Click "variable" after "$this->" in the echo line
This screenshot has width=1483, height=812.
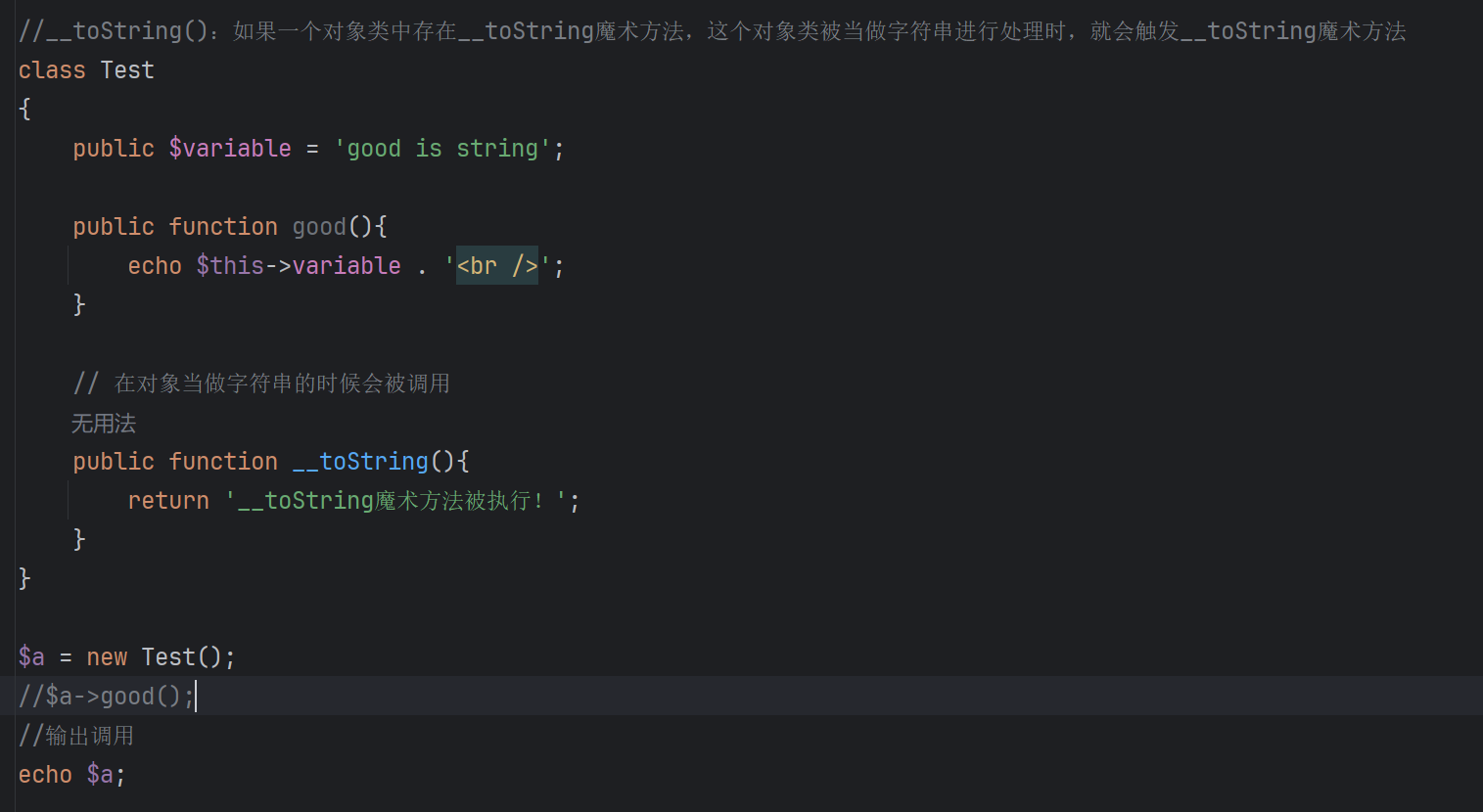coord(347,266)
